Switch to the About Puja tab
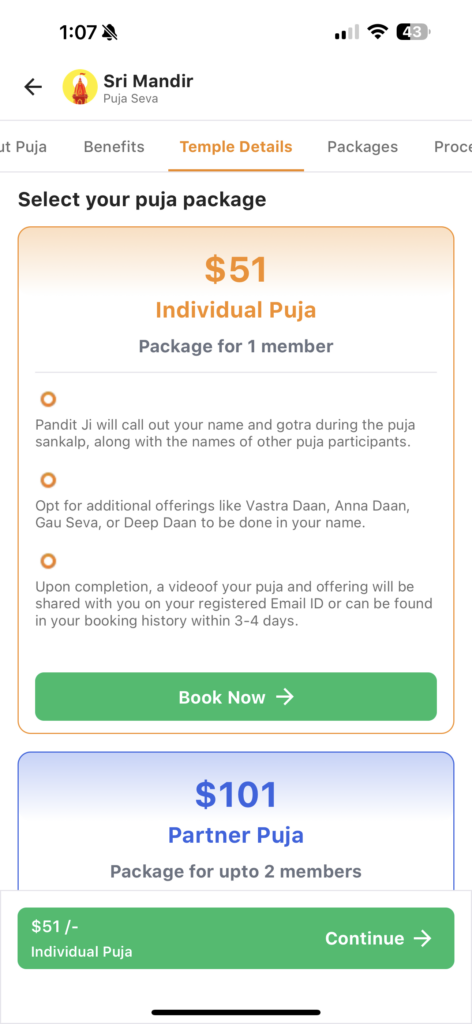This screenshot has height=1024, width=472. 24,147
